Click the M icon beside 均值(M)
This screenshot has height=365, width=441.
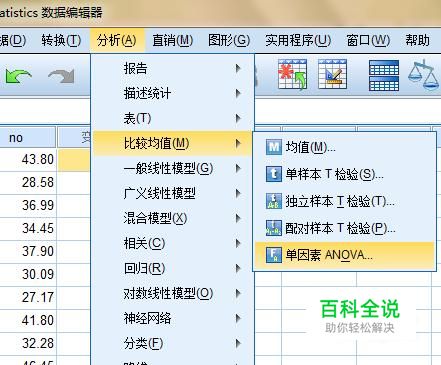274,147
